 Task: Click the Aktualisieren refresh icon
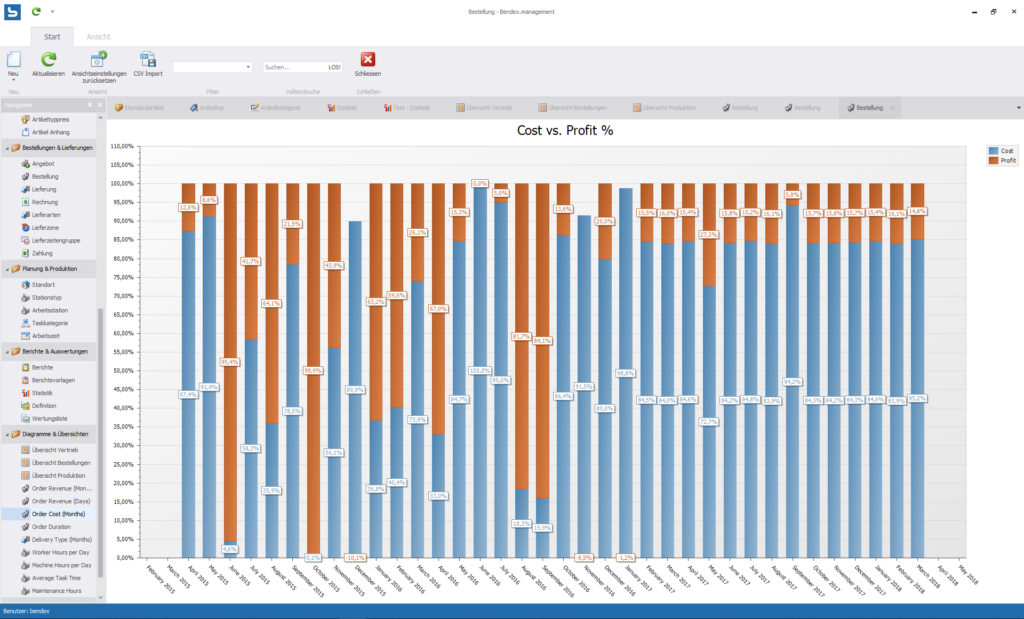tap(48, 59)
